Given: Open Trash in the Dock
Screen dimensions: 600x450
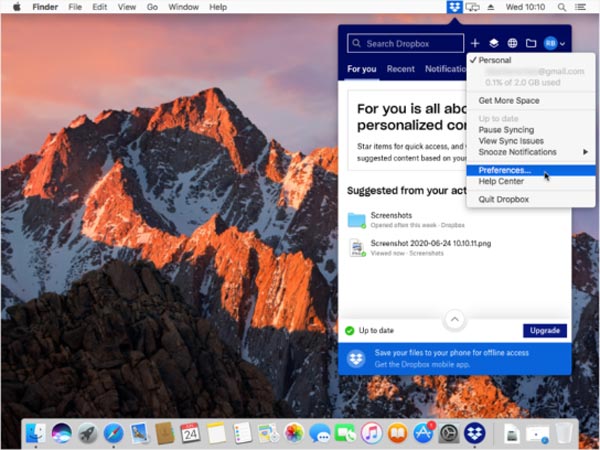Looking at the screenshot, I should click(564, 433).
